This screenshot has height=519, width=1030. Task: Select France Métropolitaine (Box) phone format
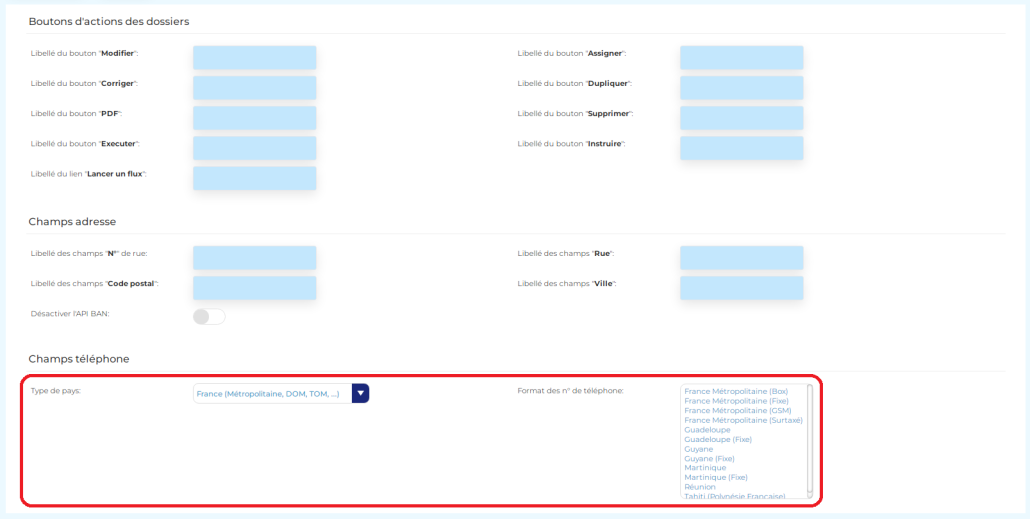(736, 391)
